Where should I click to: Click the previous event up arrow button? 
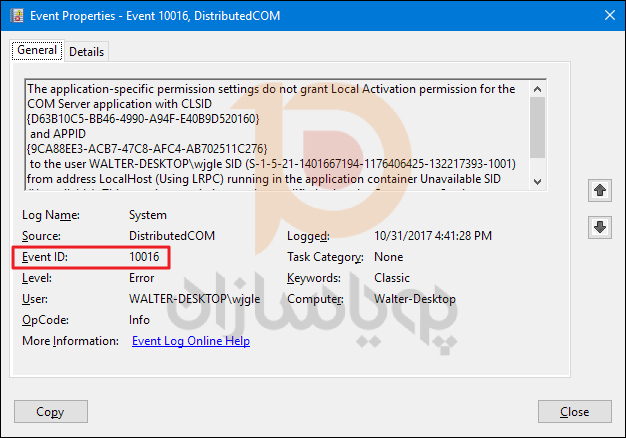point(600,189)
